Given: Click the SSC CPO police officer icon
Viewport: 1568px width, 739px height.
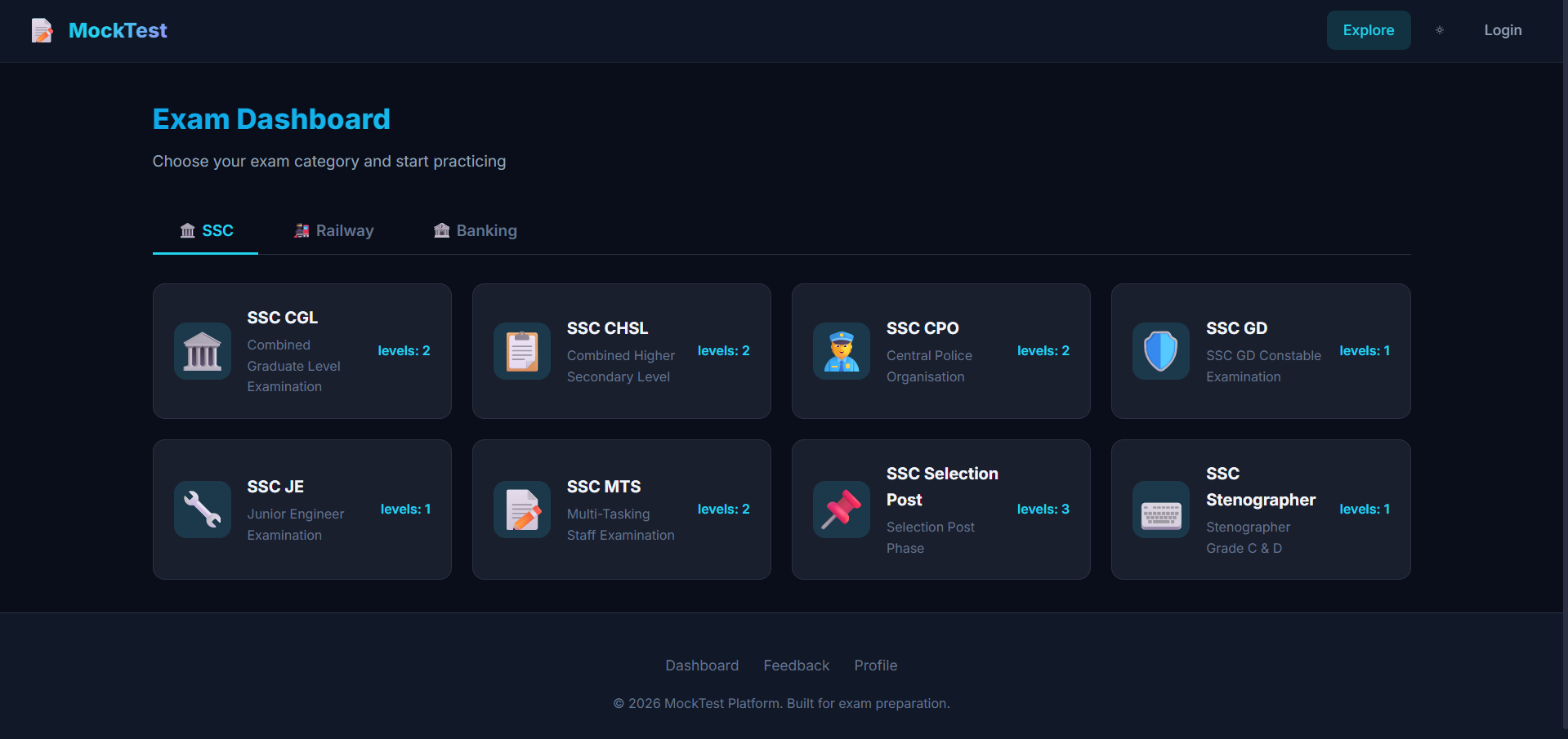Looking at the screenshot, I should pos(841,351).
